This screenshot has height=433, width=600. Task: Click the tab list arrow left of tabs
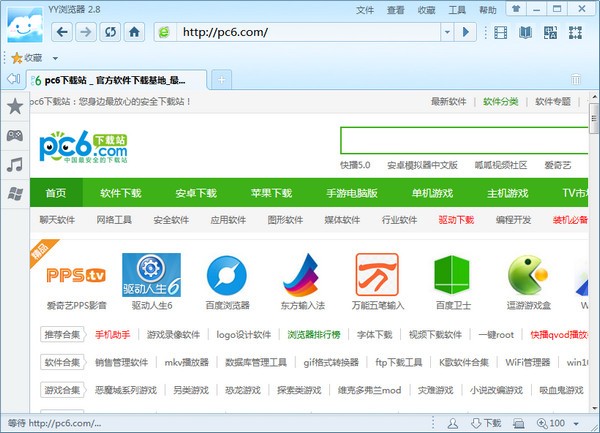click(x=13, y=79)
